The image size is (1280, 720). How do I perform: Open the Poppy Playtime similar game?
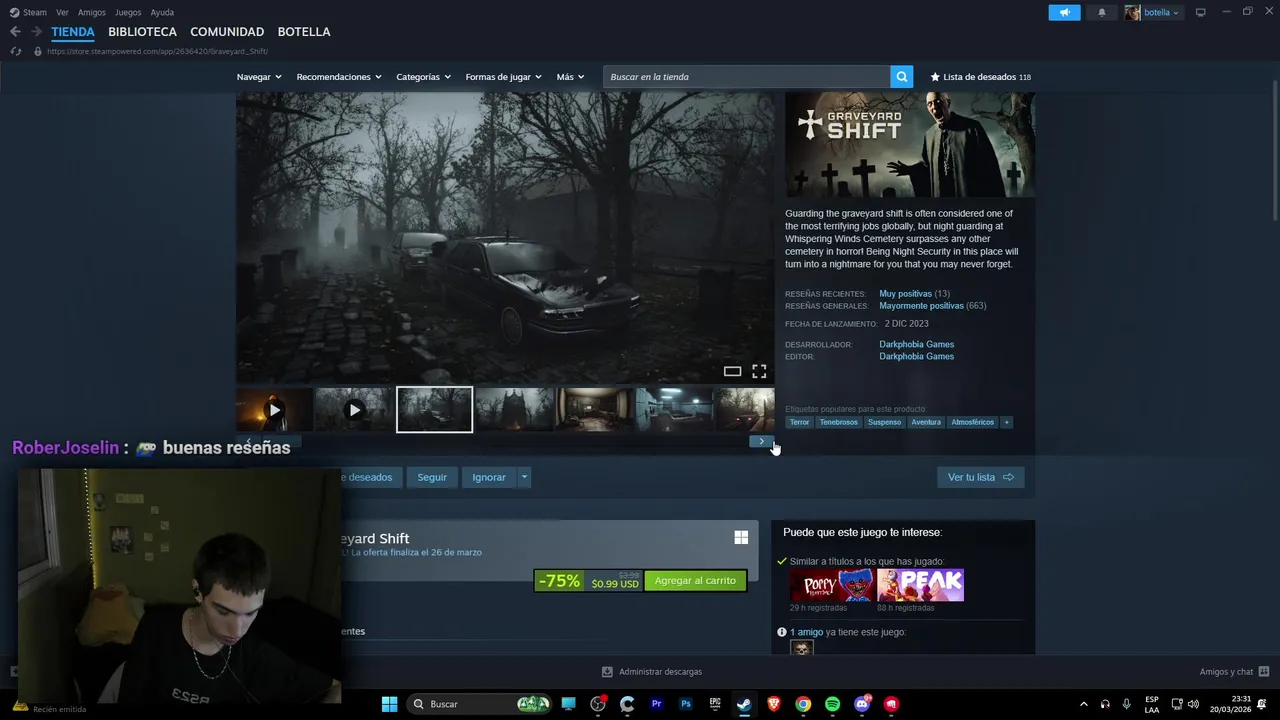click(x=832, y=585)
